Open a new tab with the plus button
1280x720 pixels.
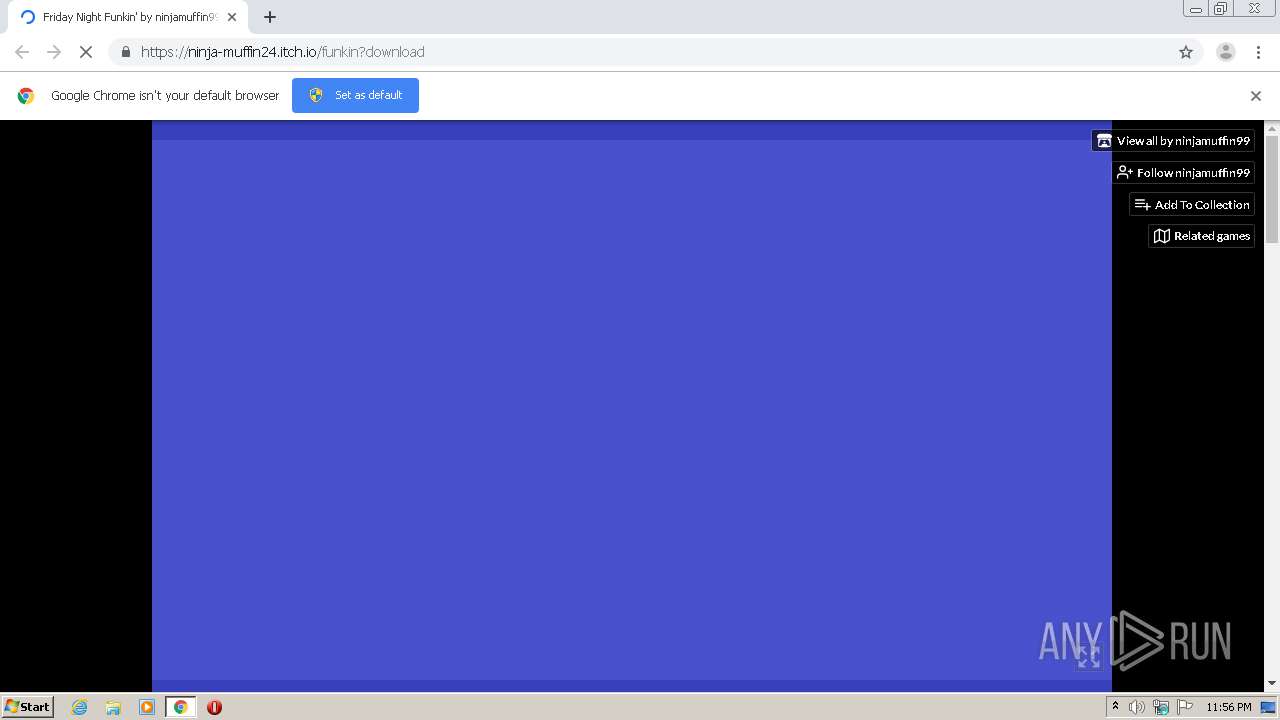270,17
